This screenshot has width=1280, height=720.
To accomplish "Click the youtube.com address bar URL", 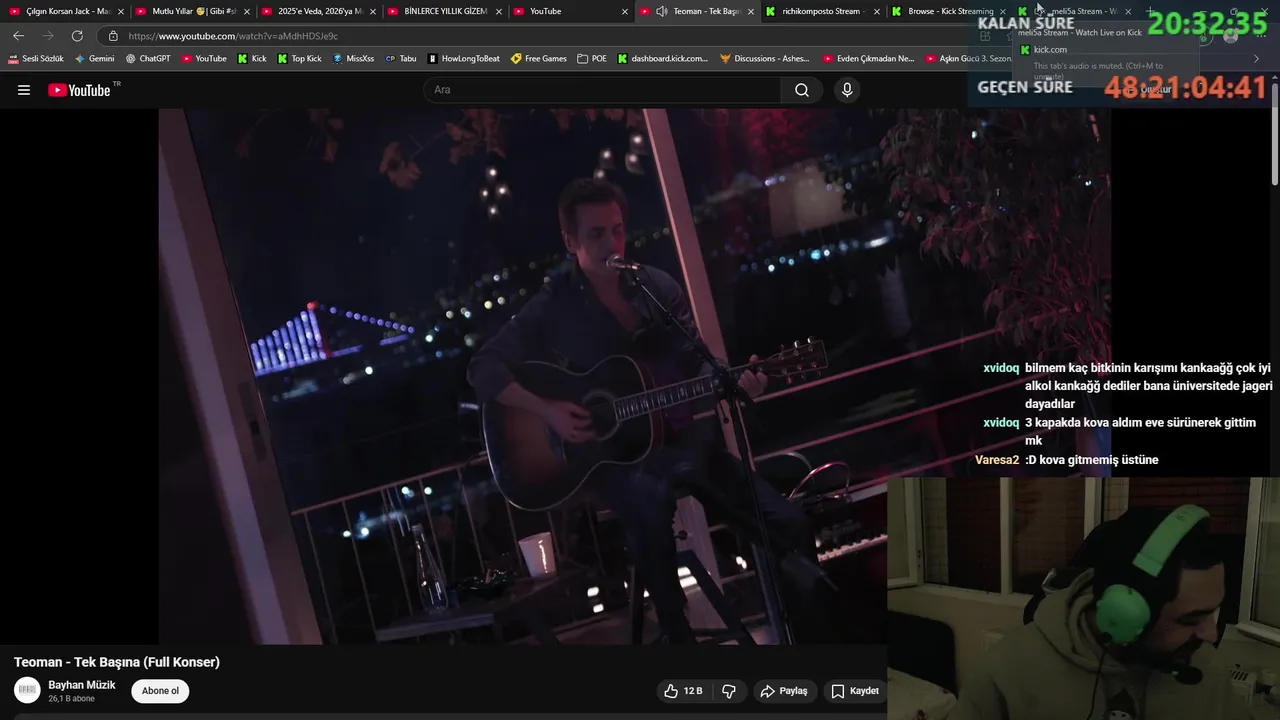I will 233,36.
